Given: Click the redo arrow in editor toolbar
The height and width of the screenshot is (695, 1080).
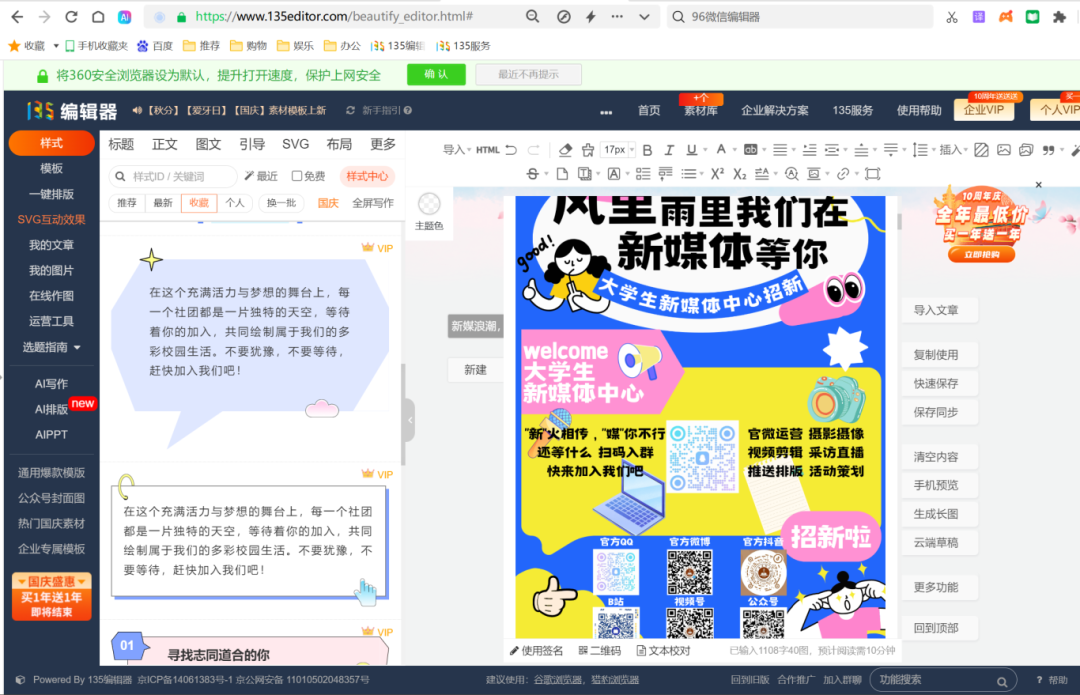Looking at the screenshot, I should click(534, 149).
